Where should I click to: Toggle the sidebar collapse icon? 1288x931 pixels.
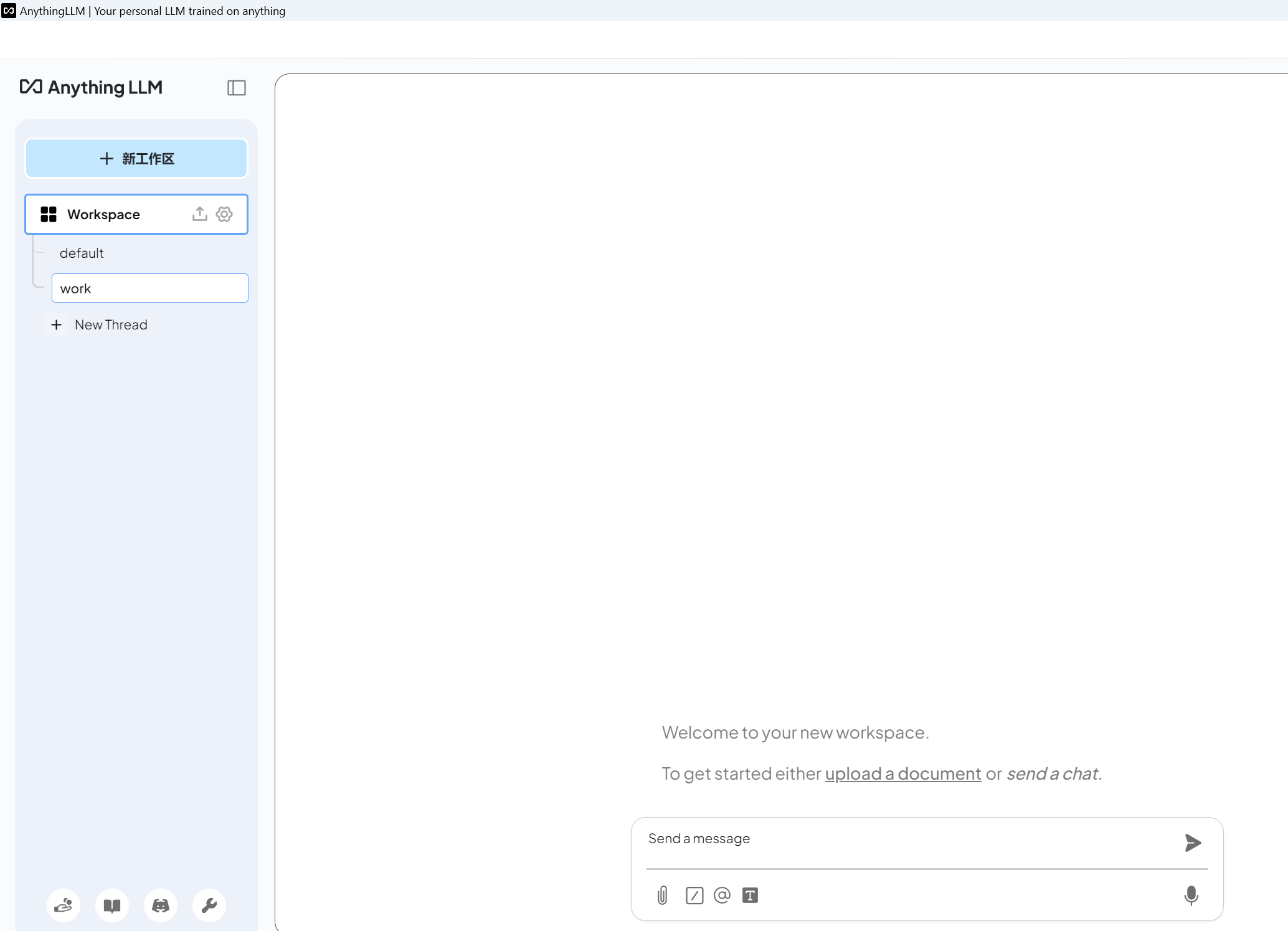pos(237,88)
